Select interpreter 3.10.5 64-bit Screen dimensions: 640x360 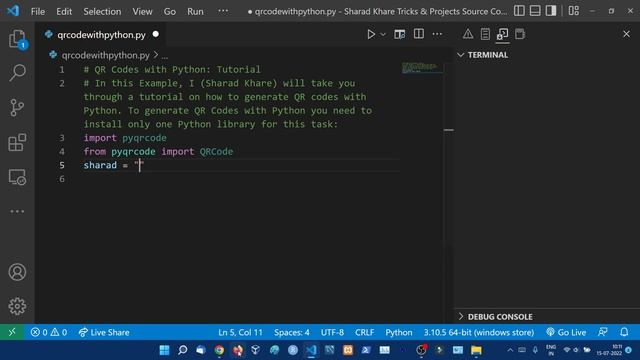click(479, 332)
